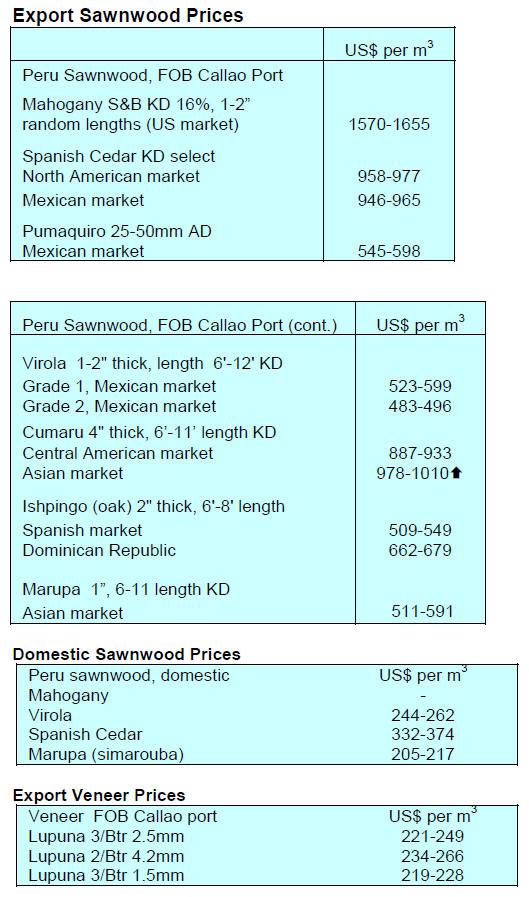
Task: Select the Lupuna 2/Btr 4.2mm price 234-266
Action: coord(432,856)
